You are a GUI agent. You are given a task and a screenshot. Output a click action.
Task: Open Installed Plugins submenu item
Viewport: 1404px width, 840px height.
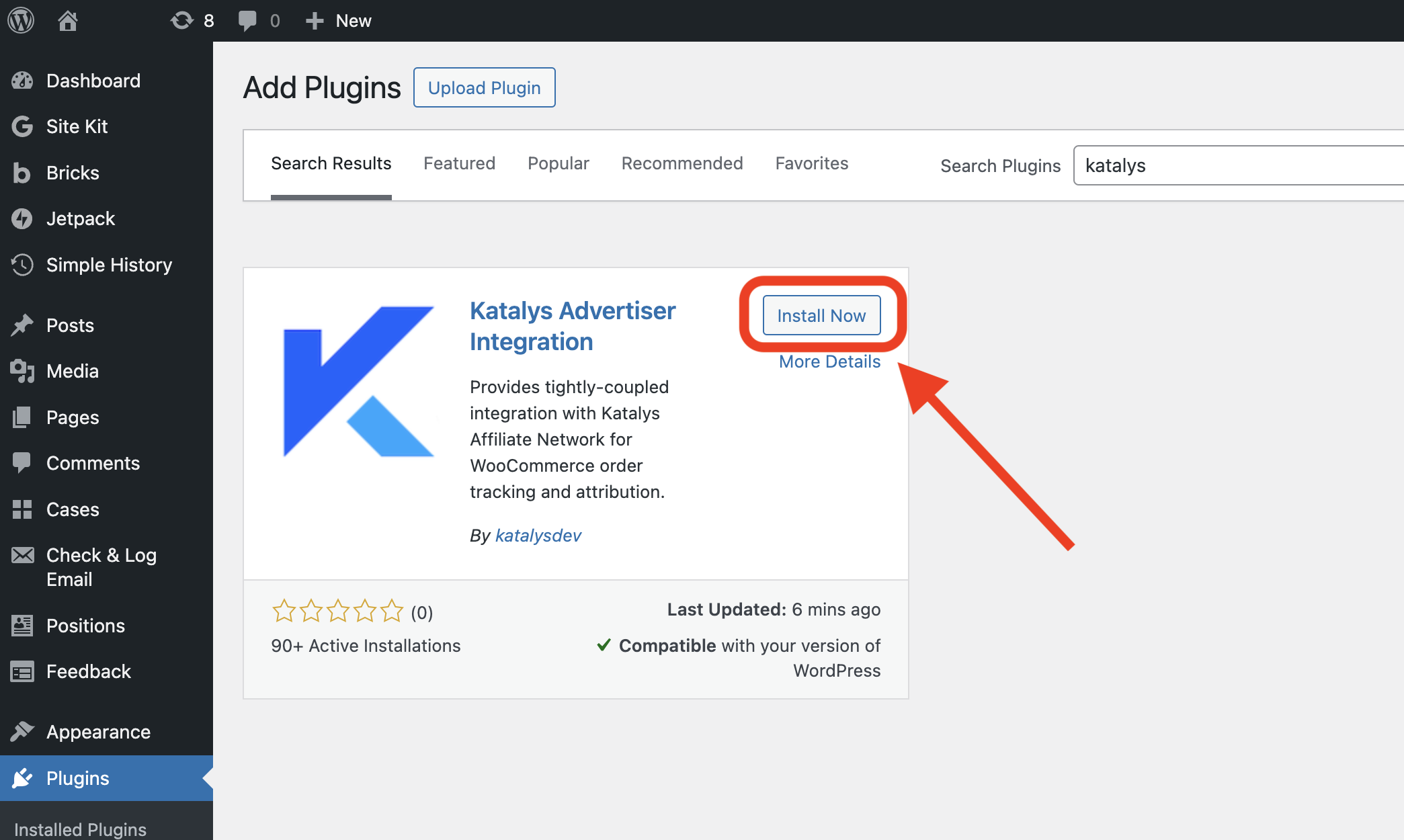click(x=80, y=829)
